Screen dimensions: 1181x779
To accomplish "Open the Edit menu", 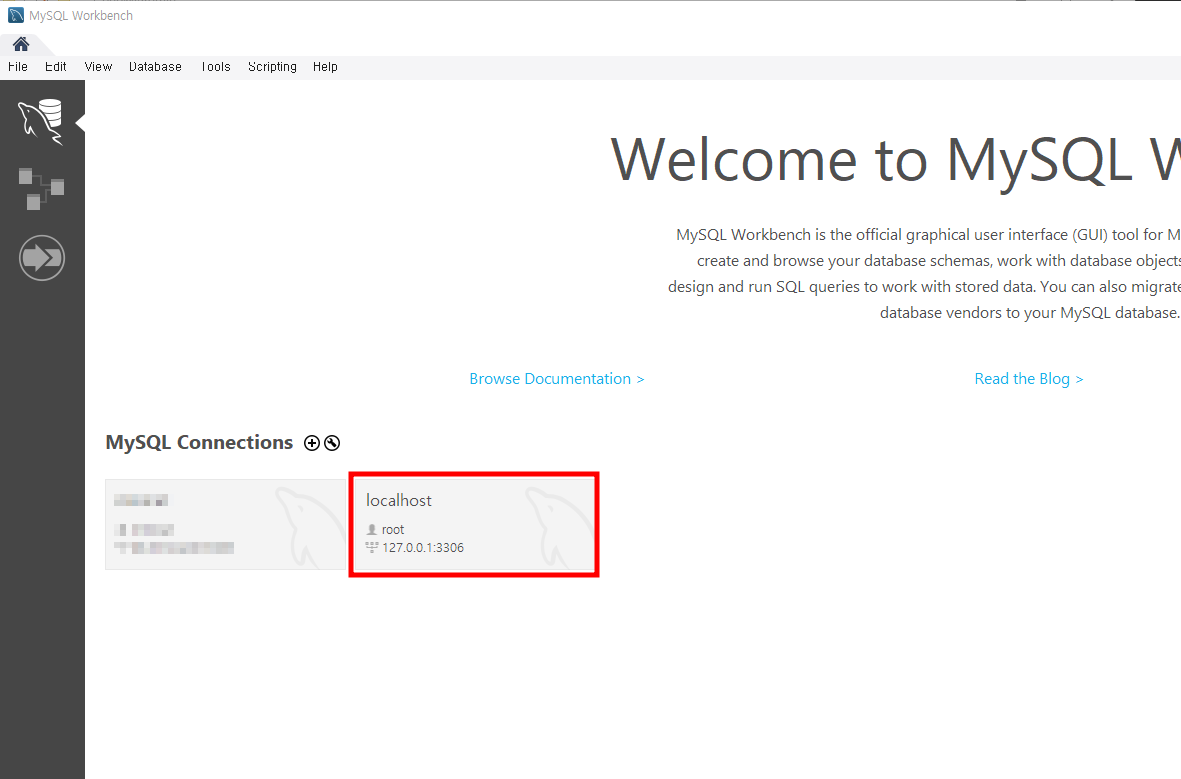I will pyautogui.click(x=56, y=66).
